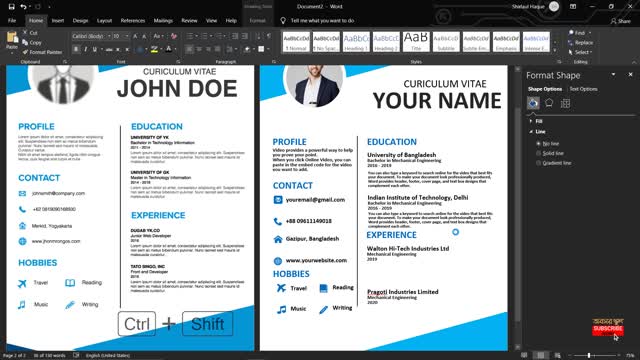Viewport: 640px width, 360px height.
Task: Open the File menu
Action: pos(12,20)
